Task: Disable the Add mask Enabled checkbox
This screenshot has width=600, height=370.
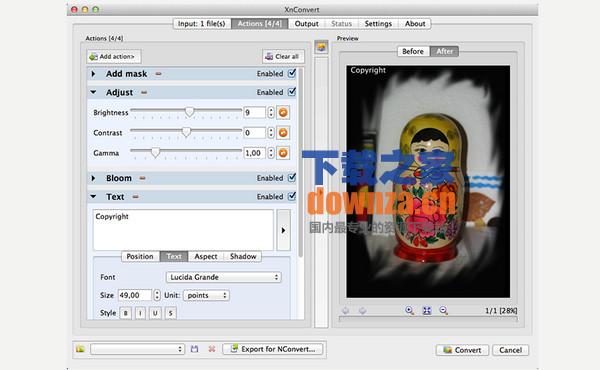Action: (x=292, y=73)
